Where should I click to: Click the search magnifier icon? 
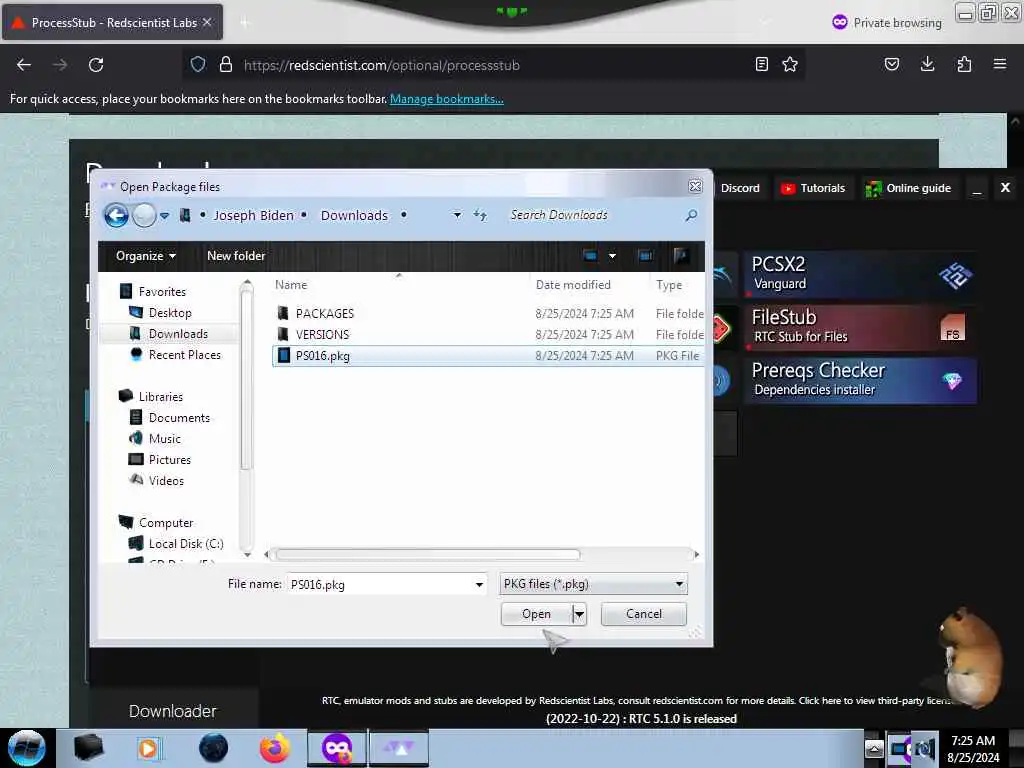click(691, 215)
